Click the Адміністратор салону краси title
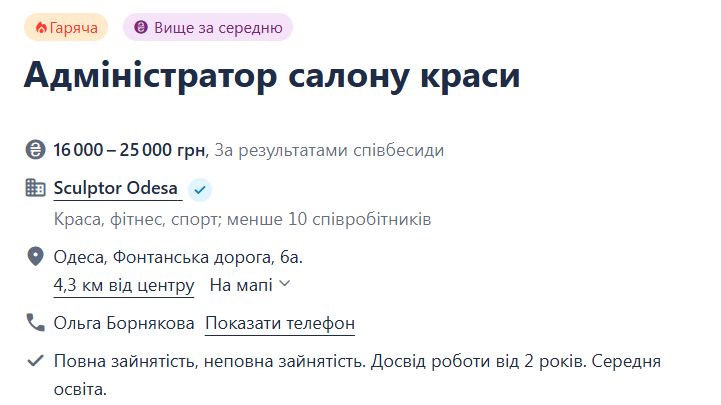Viewport: 721px width, 405px height. 272,75
